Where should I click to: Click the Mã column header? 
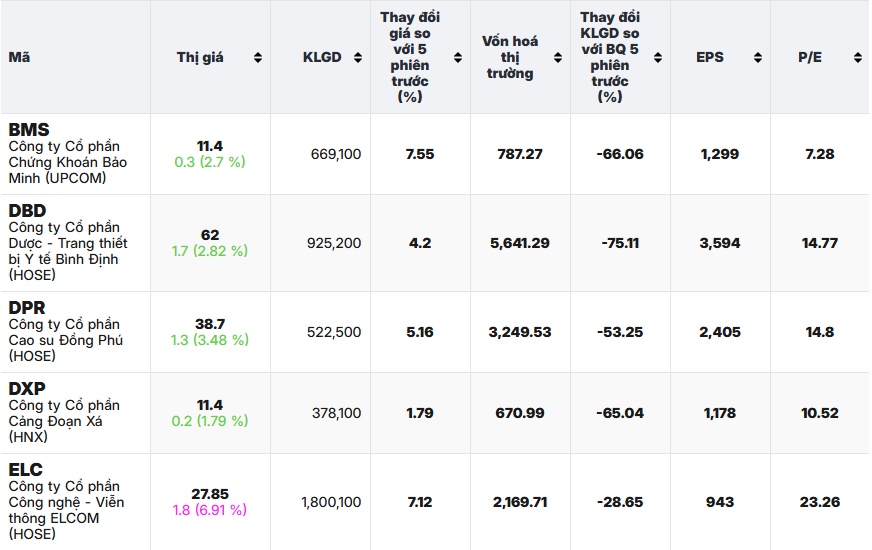coord(19,58)
